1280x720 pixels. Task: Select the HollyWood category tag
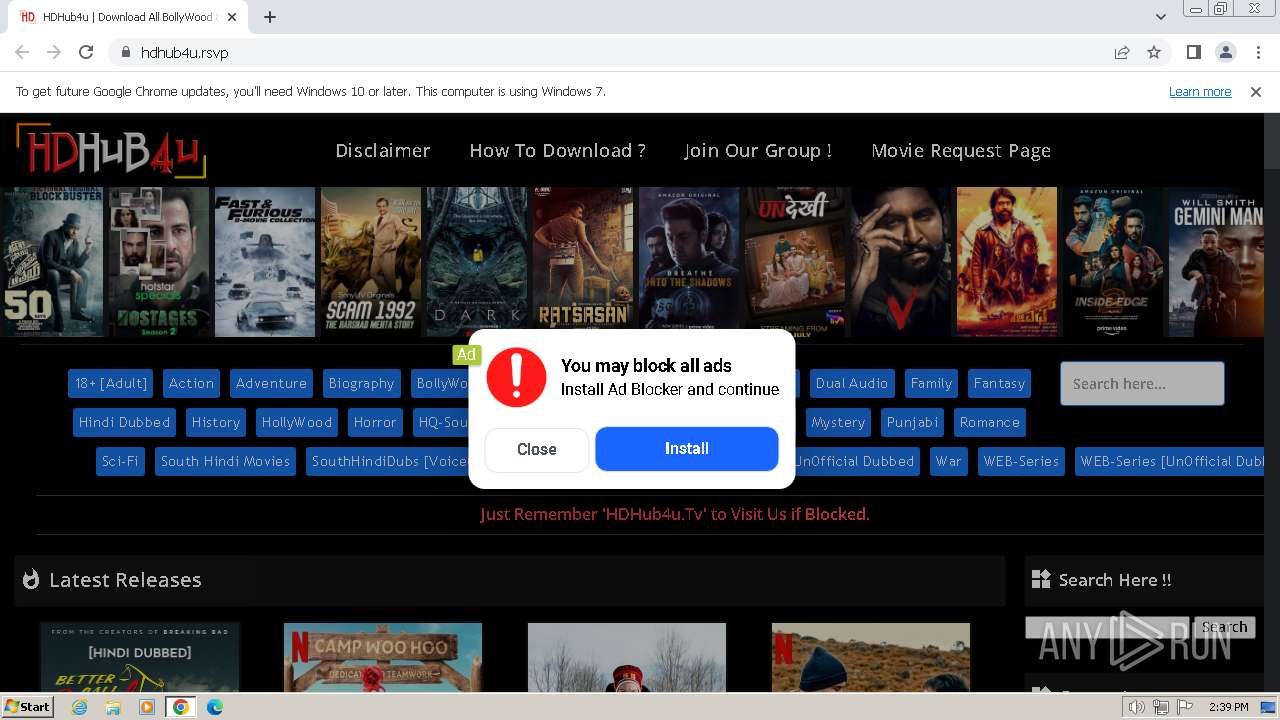coord(297,422)
